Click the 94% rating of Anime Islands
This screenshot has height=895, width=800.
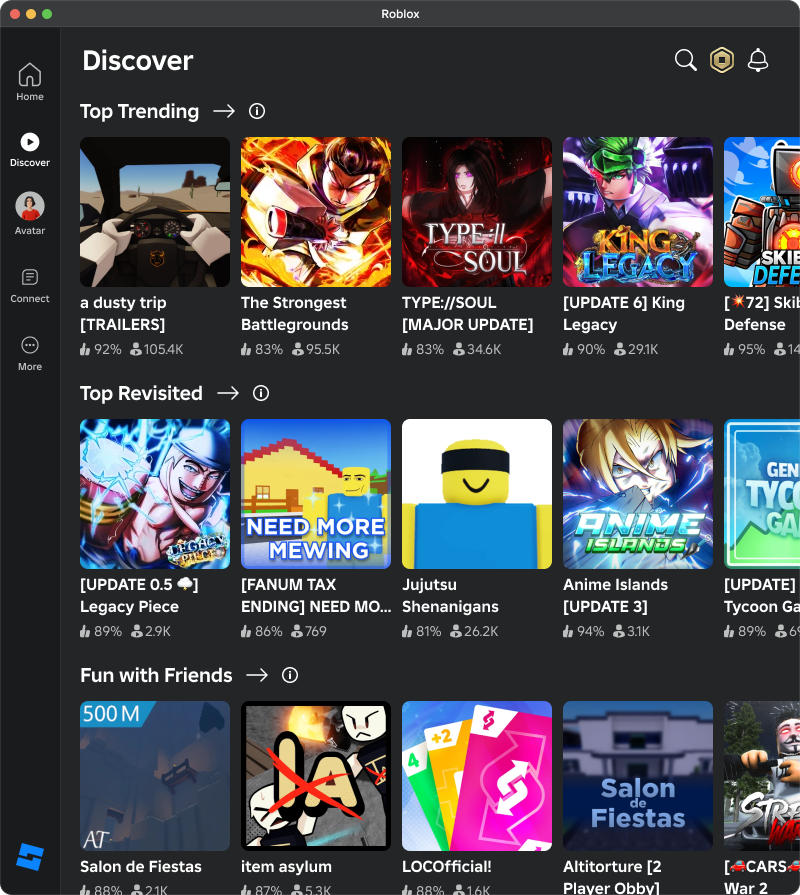pyautogui.click(x=583, y=631)
